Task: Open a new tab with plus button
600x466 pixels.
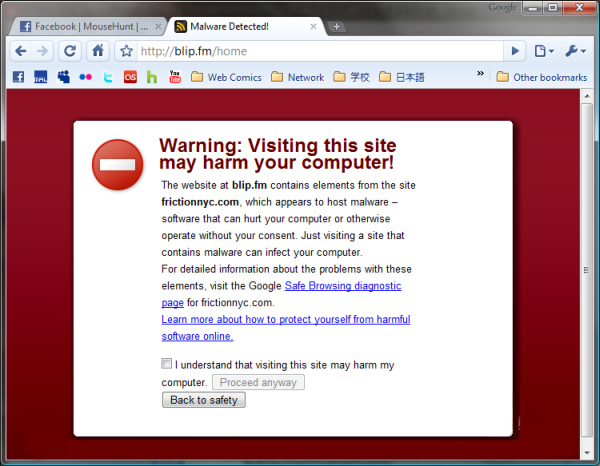Action: pyautogui.click(x=337, y=27)
